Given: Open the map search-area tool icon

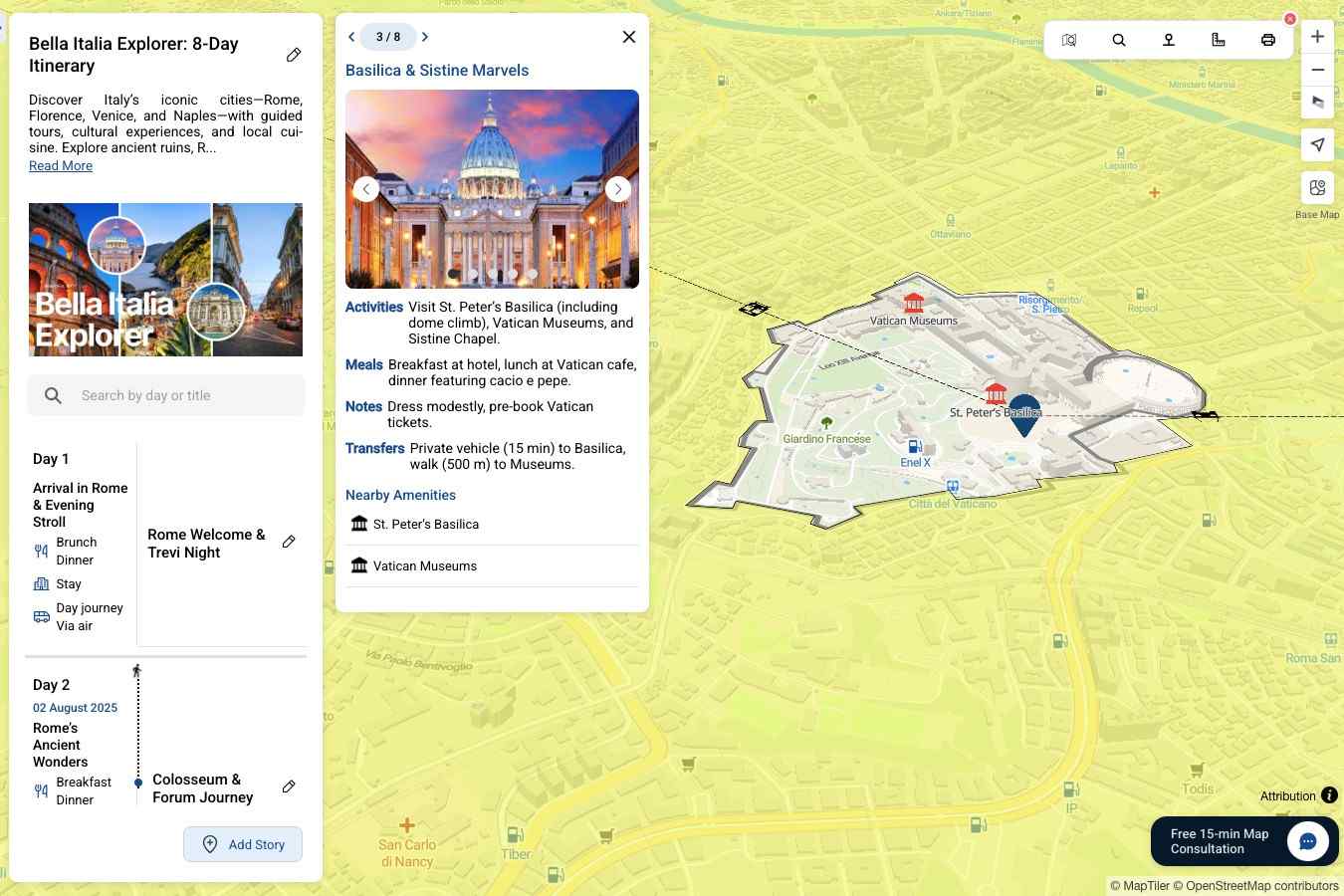Looking at the screenshot, I should click(x=1069, y=40).
